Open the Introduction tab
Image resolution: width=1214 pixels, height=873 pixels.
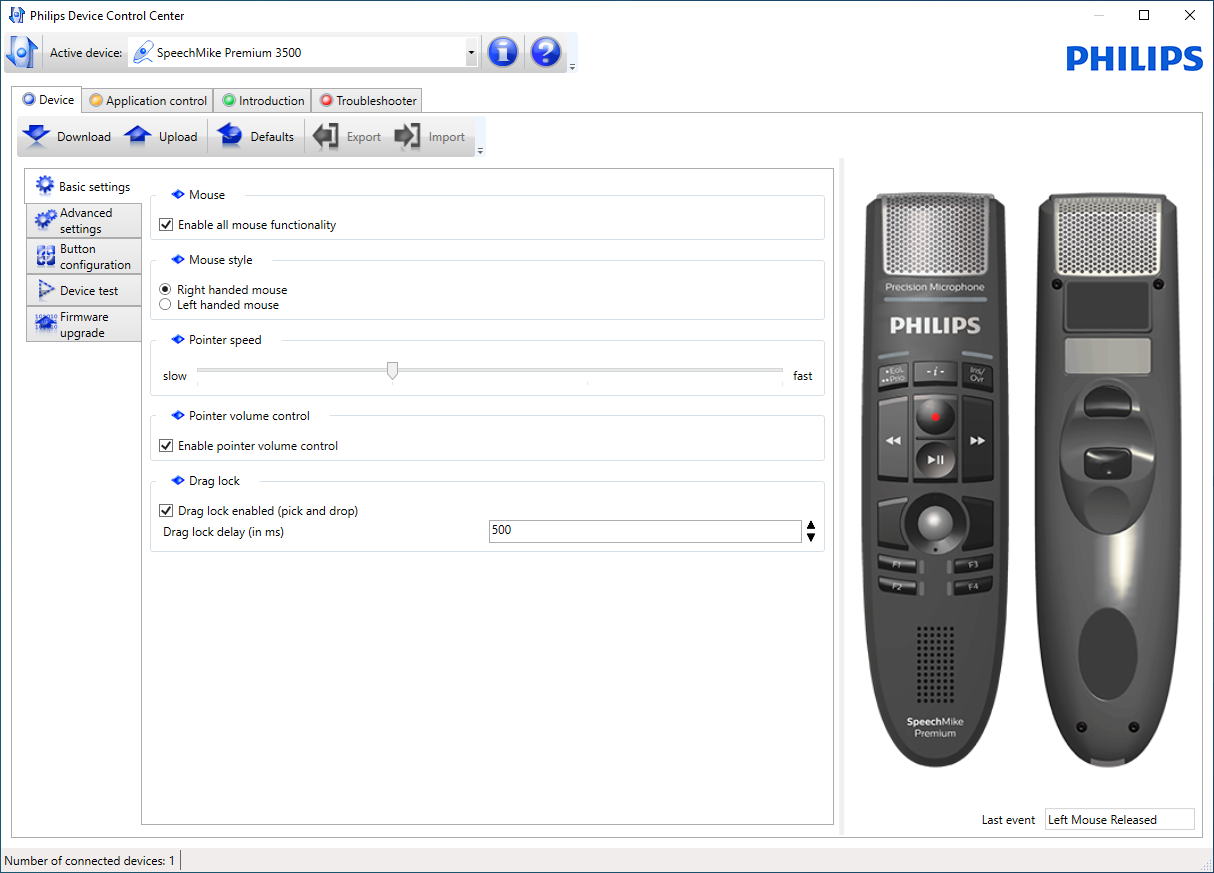pyautogui.click(x=263, y=101)
